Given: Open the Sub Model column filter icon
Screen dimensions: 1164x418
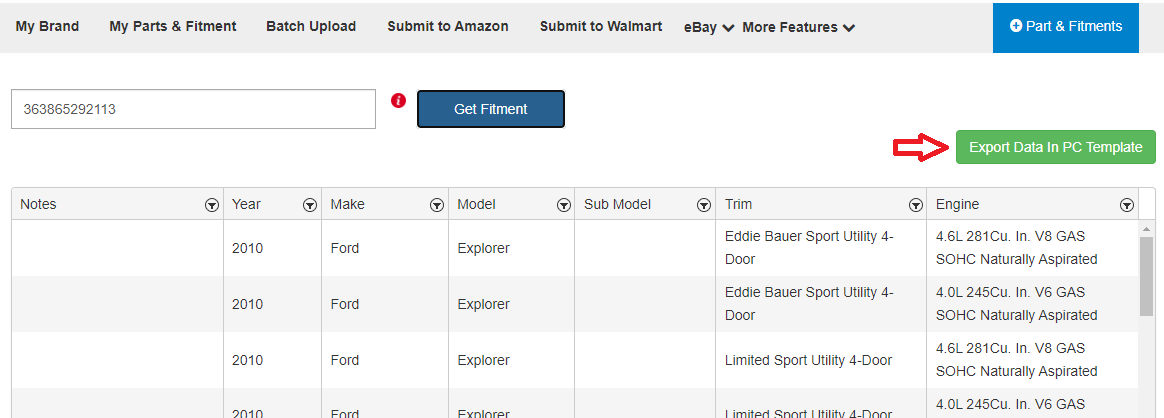Looking at the screenshot, I should click(x=704, y=206).
